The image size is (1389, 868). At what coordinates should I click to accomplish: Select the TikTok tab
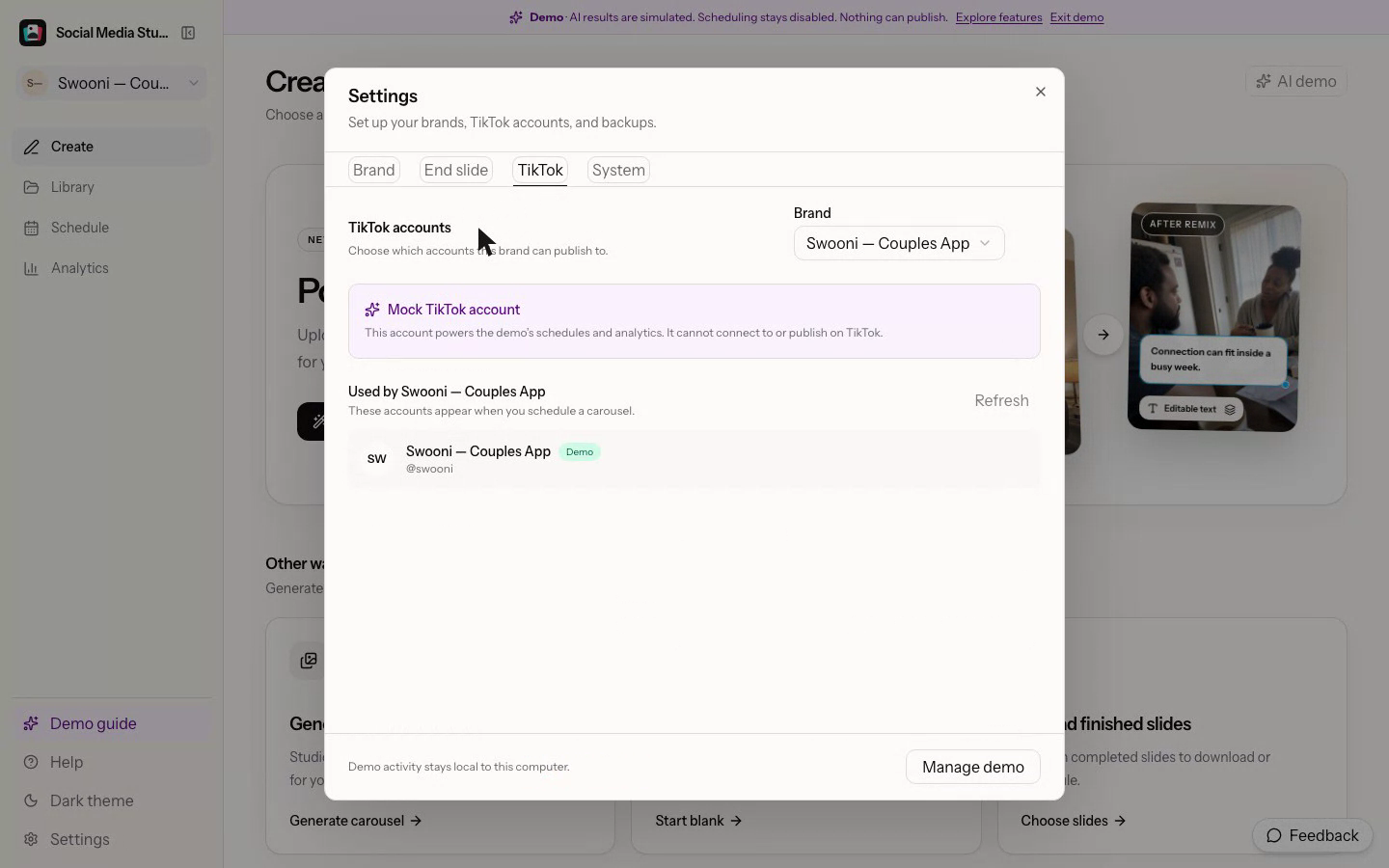click(x=540, y=170)
